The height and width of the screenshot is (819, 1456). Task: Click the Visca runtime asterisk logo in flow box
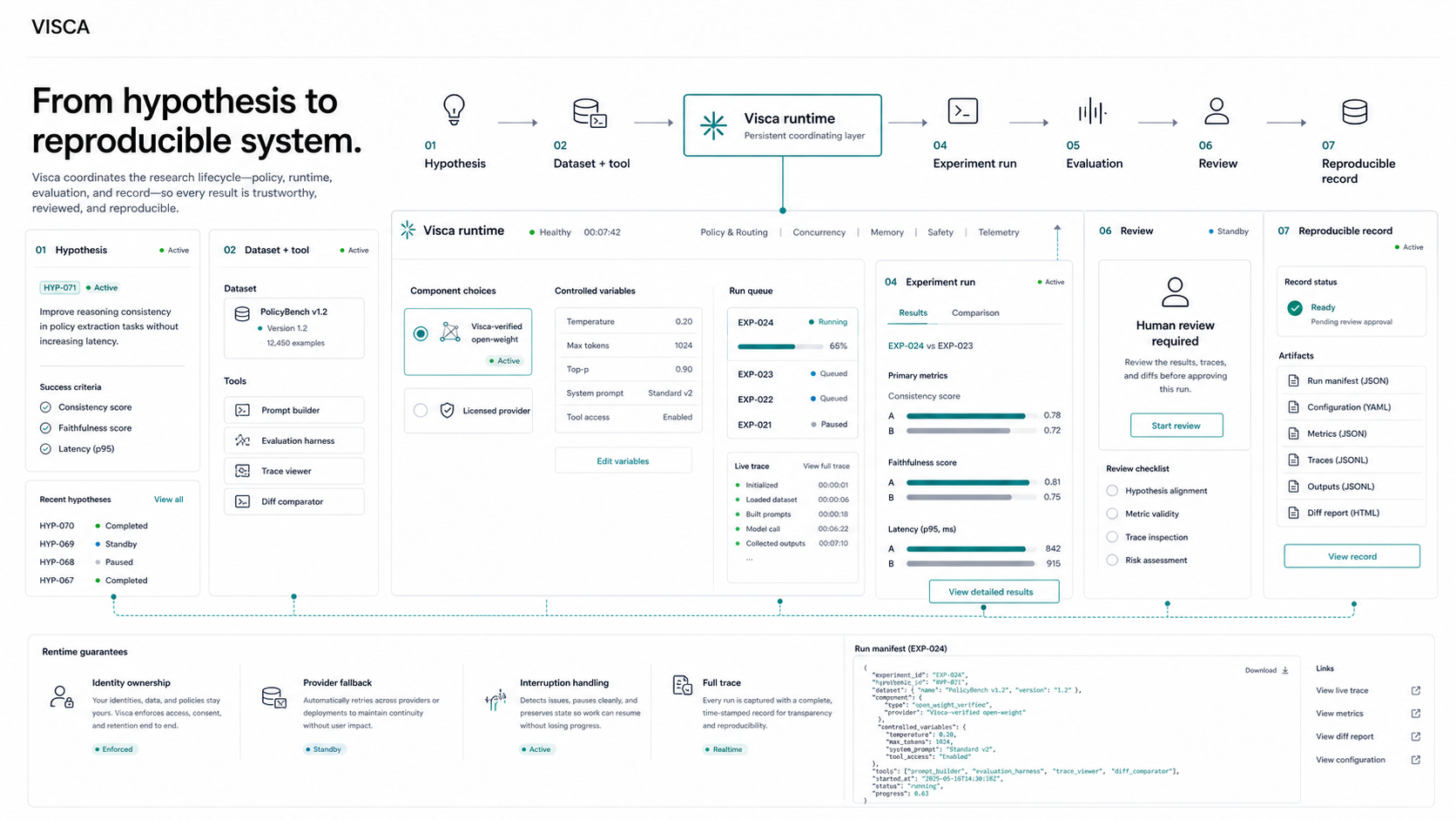pyautogui.click(x=714, y=125)
